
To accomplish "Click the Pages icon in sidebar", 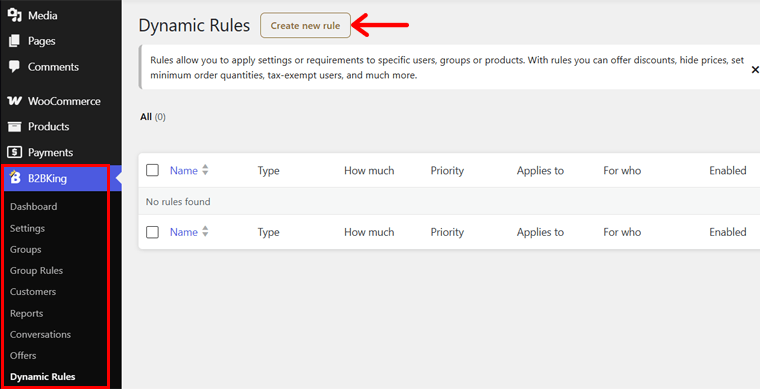I will [x=15, y=41].
